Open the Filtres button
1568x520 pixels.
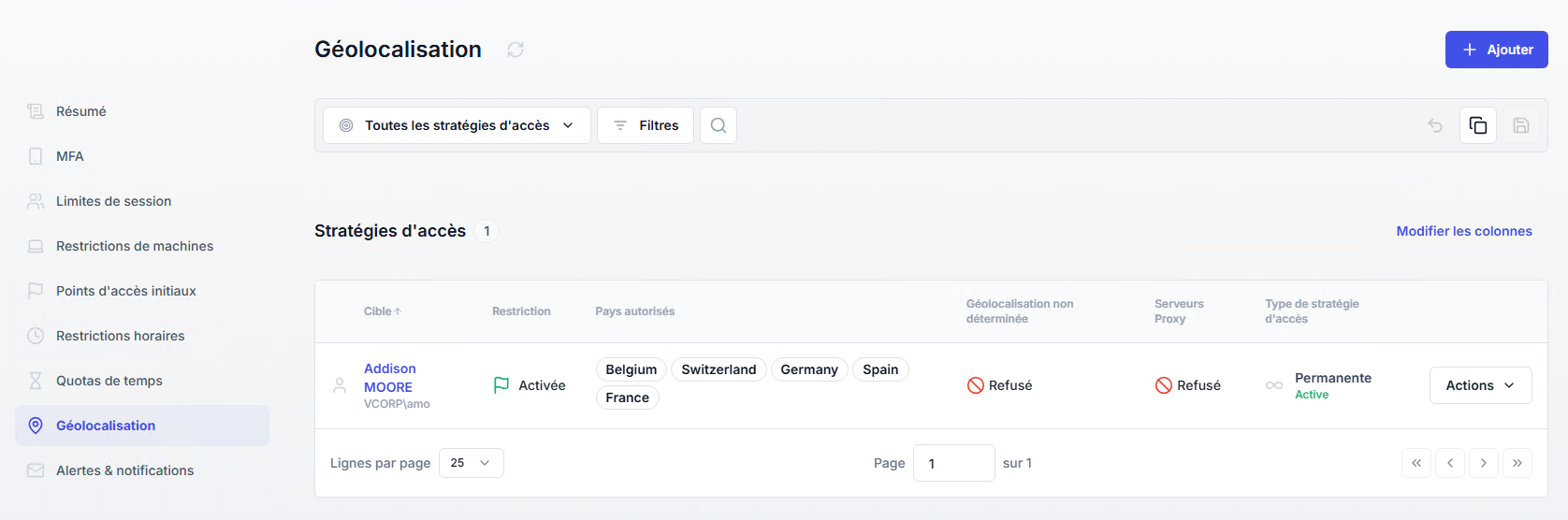coord(646,125)
